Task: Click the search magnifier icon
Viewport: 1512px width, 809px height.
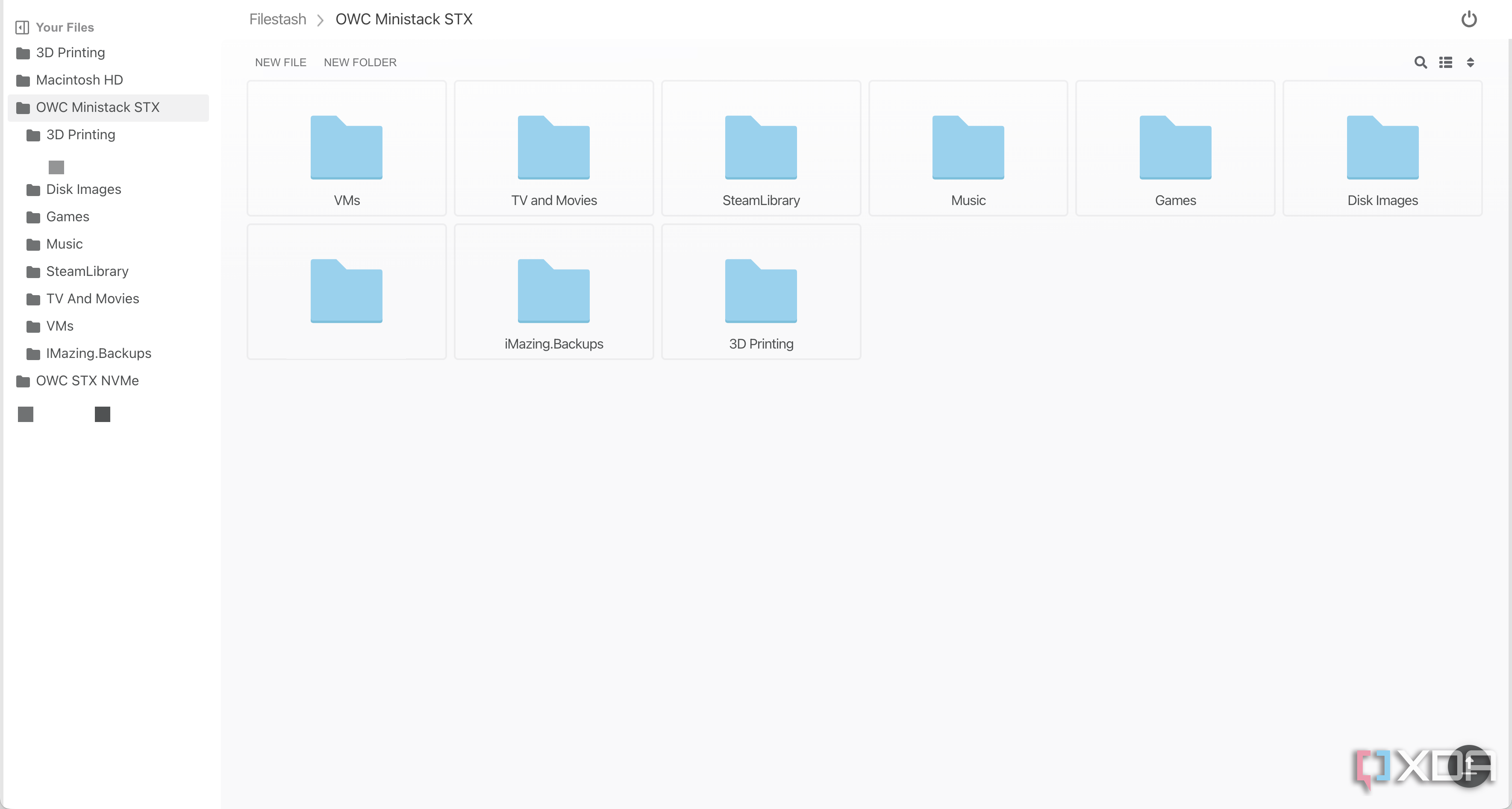Action: tap(1421, 62)
